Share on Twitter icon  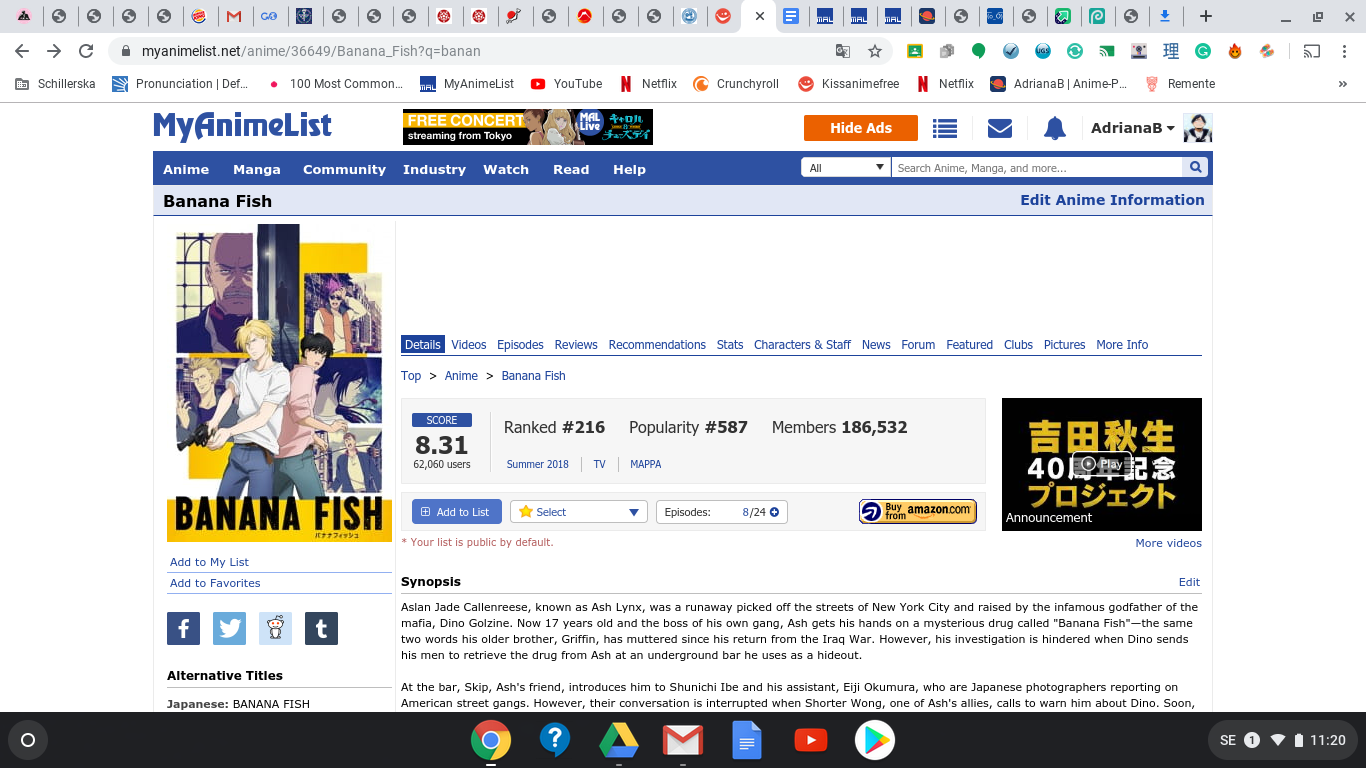coord(229,628)
